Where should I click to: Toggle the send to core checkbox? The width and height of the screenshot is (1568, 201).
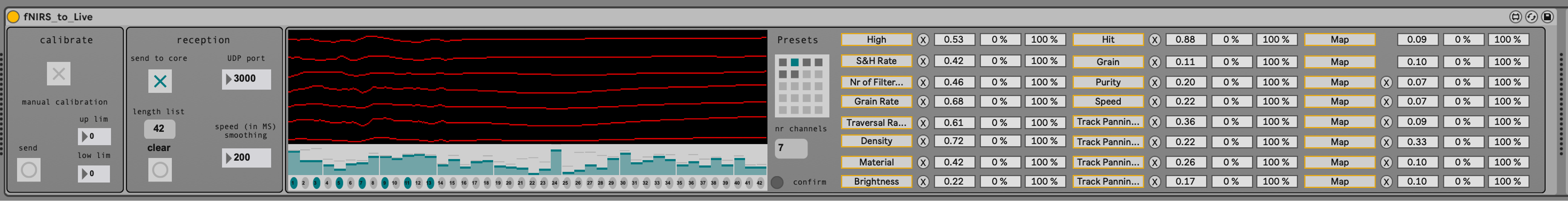[x=160, y=81]
